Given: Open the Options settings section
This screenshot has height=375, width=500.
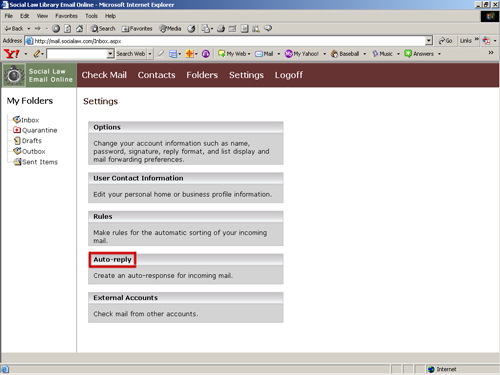Looking at the screenshot, I should pyautogui.click(x=107, y=127).
